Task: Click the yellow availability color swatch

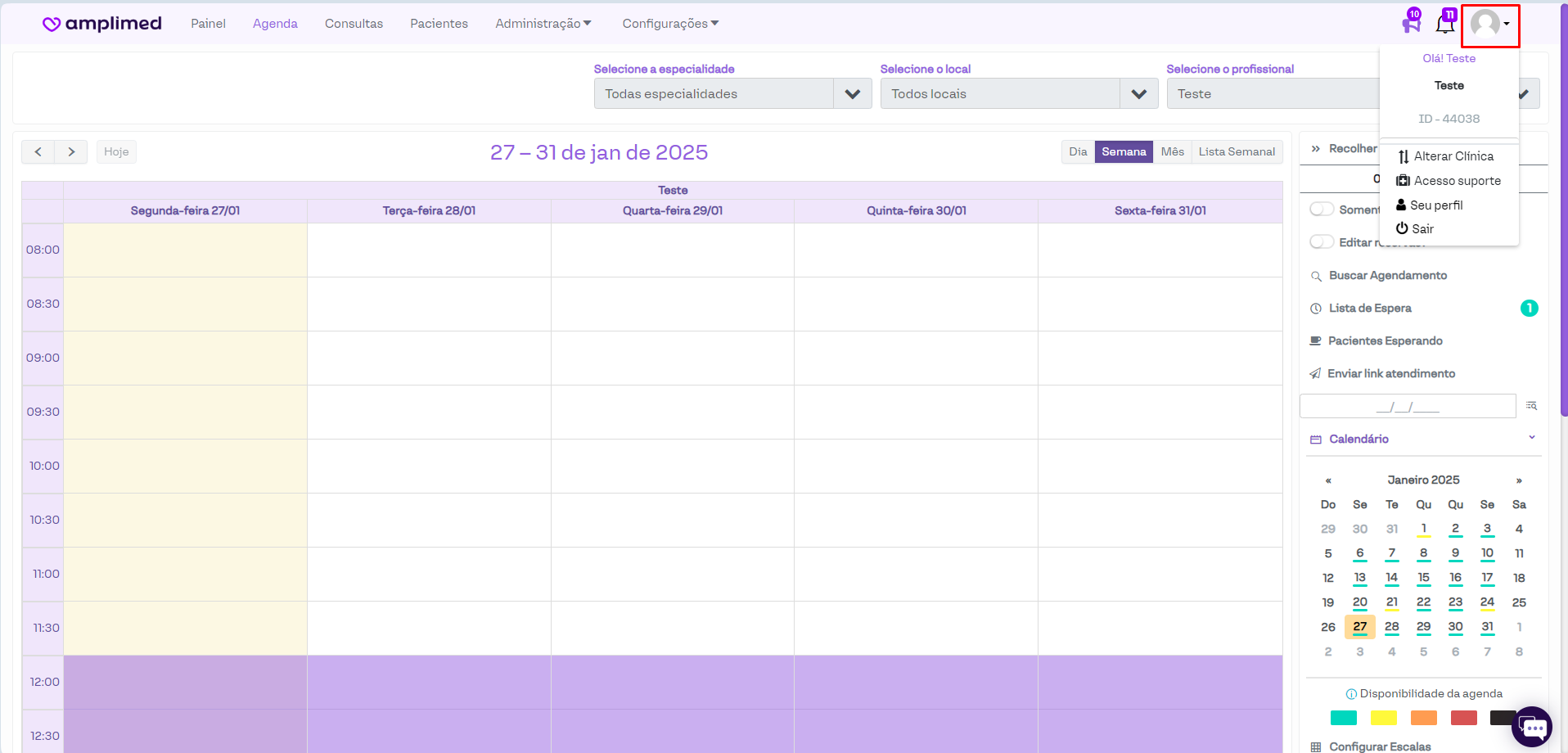Action: pos(1384,718)
